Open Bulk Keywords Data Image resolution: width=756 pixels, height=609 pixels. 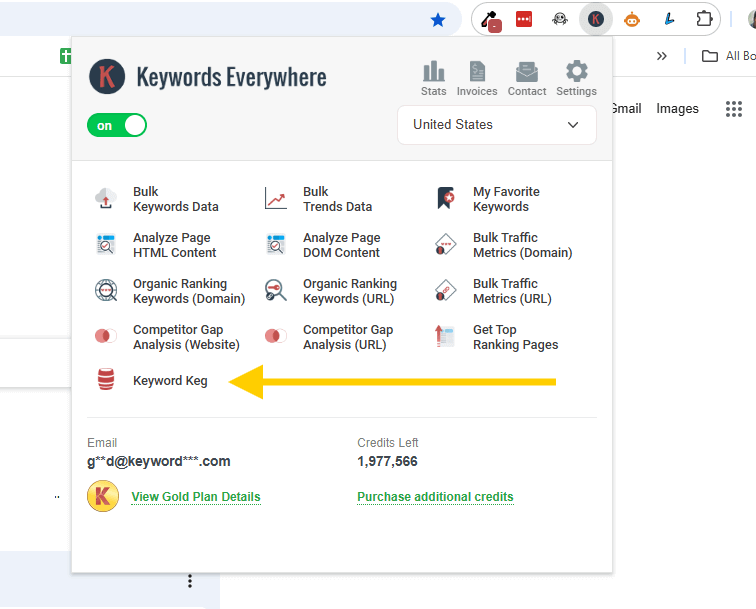click(176, 199)
